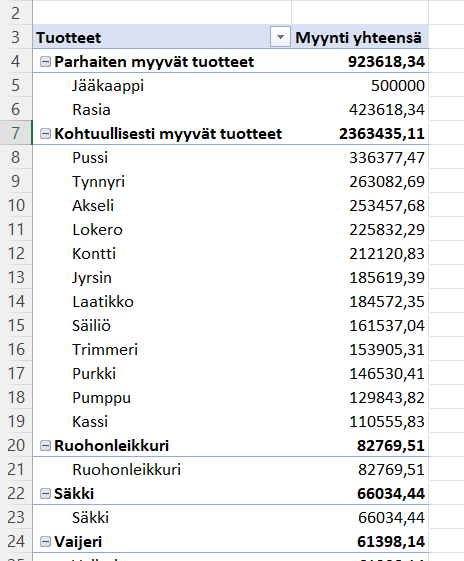Click the Jääkaappi cell
The width and height of the screenshot is (464, 561).
pos(162,86)
